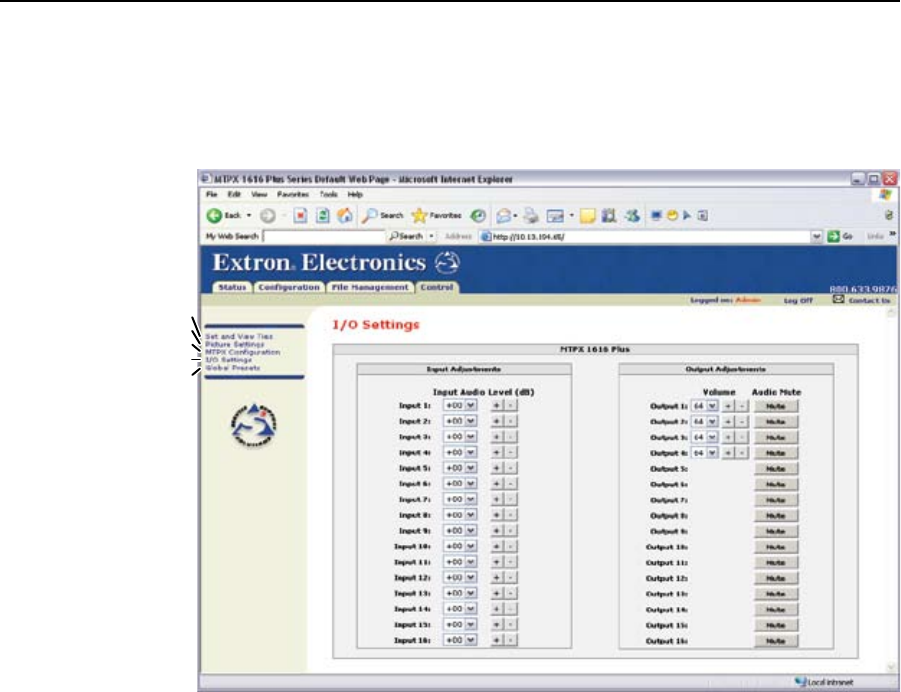Open MTPX Configuration sidebar link
This screenshot has height=692, width=901.
tap(242, 352)
